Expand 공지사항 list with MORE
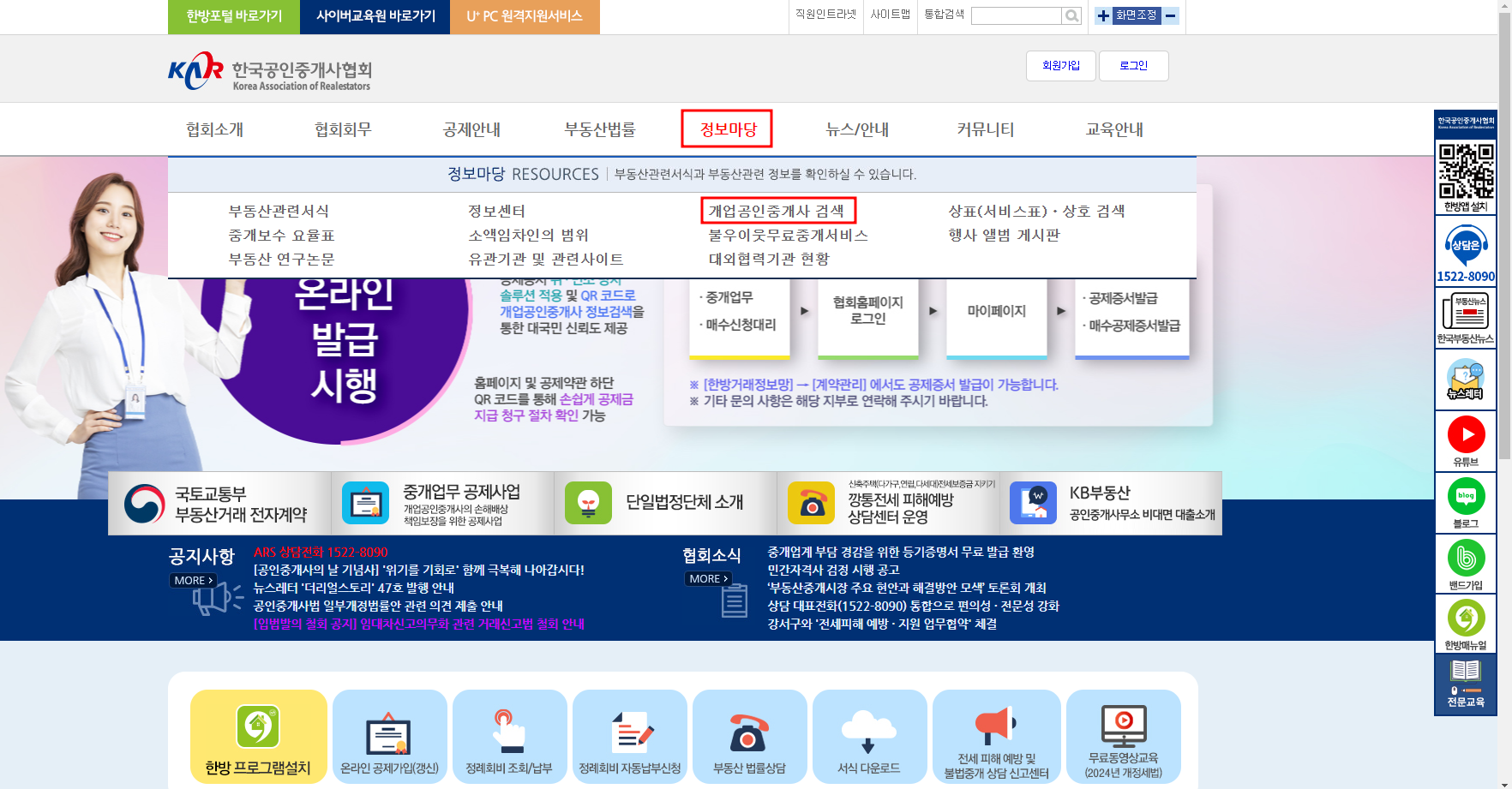Screen dimensions: 1512x789 [x=191, y=580]
